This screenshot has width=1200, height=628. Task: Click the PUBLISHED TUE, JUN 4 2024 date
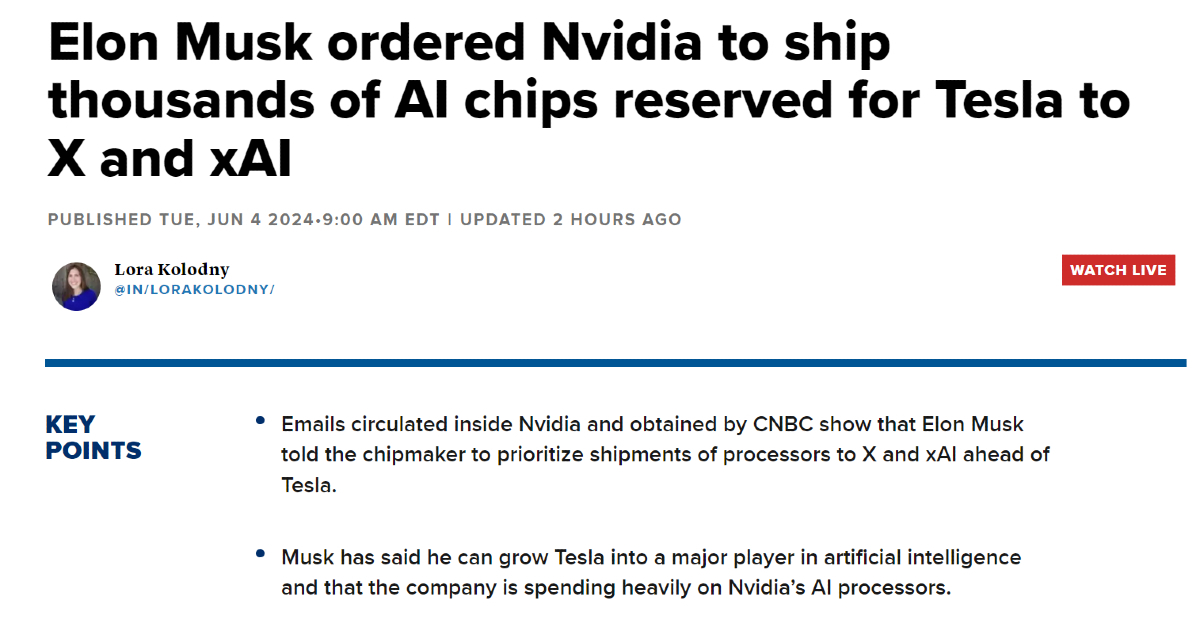coord(181,219)
